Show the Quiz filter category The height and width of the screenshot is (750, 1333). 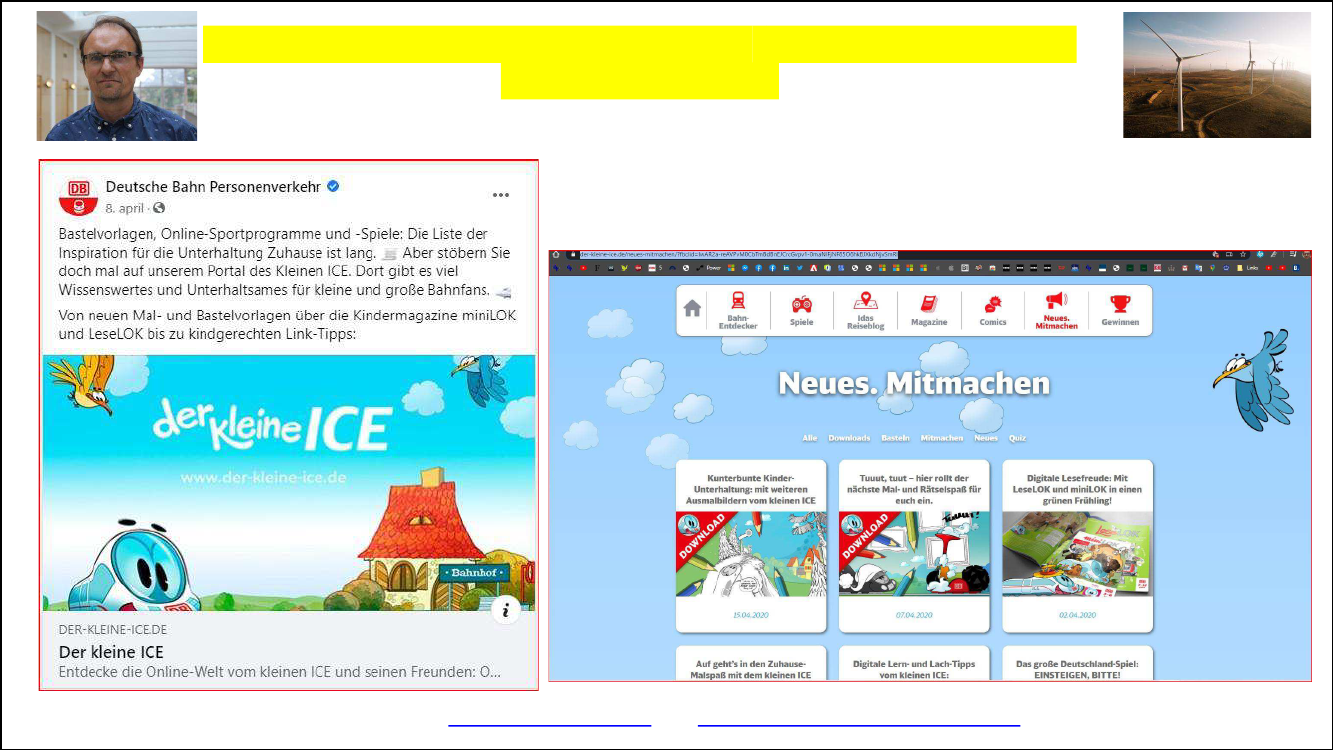click(x=1017, y=438)
